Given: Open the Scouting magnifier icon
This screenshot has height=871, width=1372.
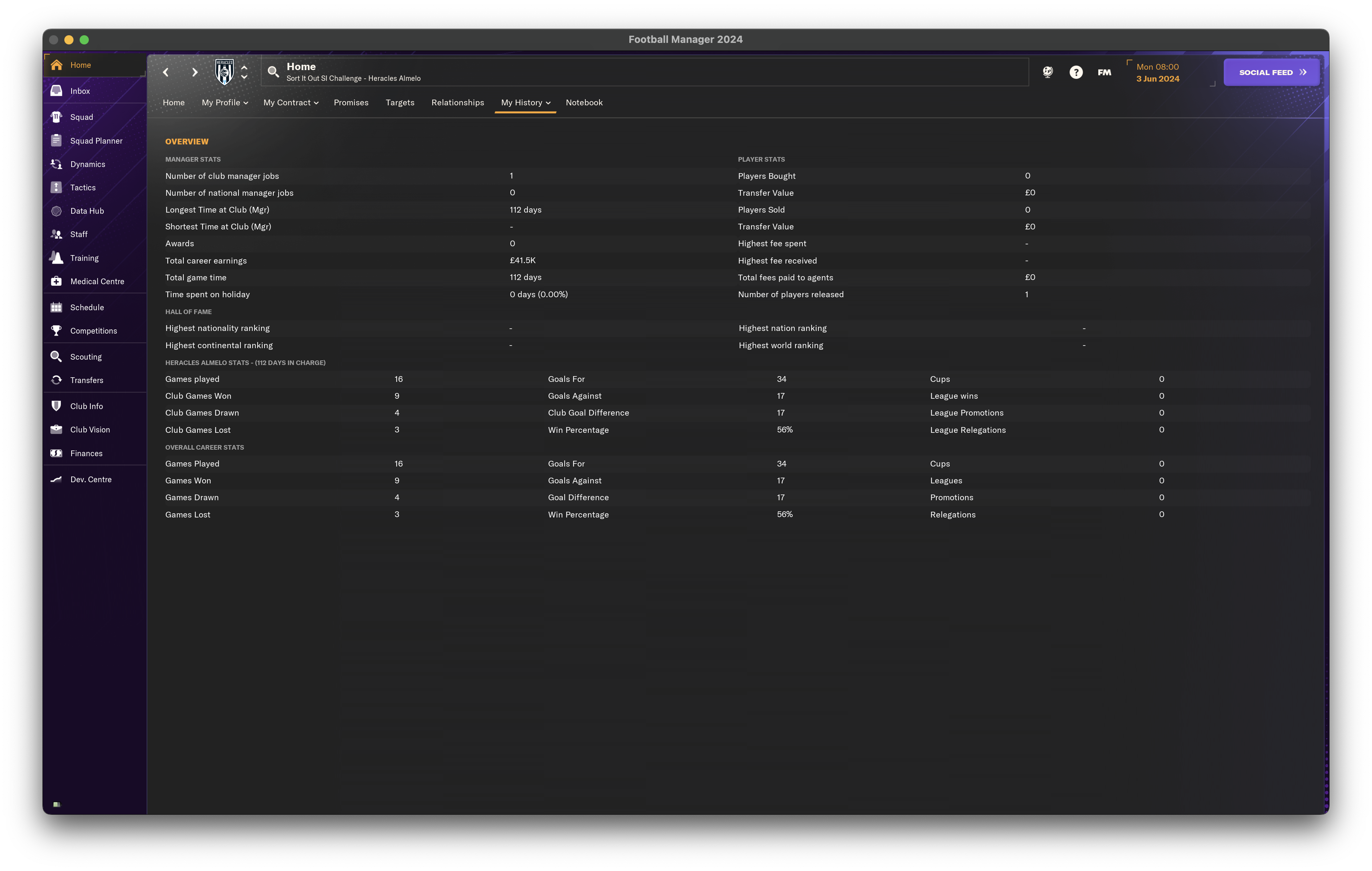Looking at the screenshot, I should click(x=56, y=357).
